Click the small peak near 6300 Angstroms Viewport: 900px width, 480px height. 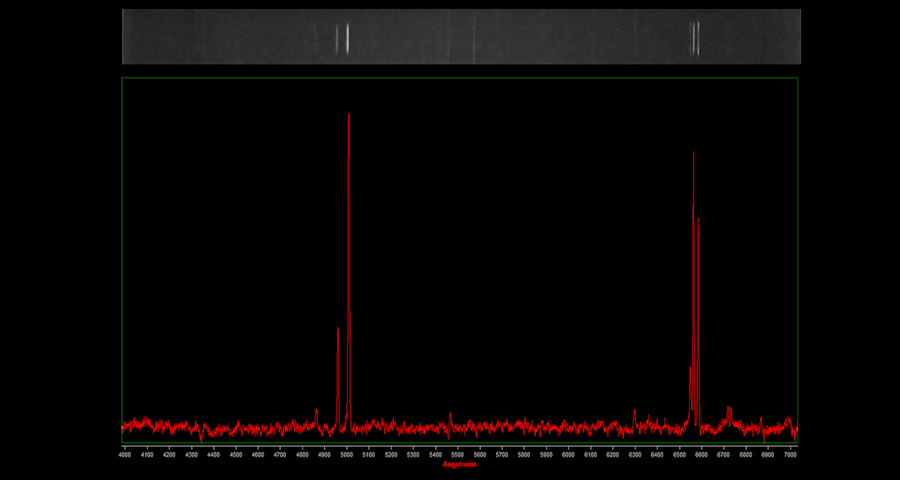pyautogui.click(x=634, y=412)
